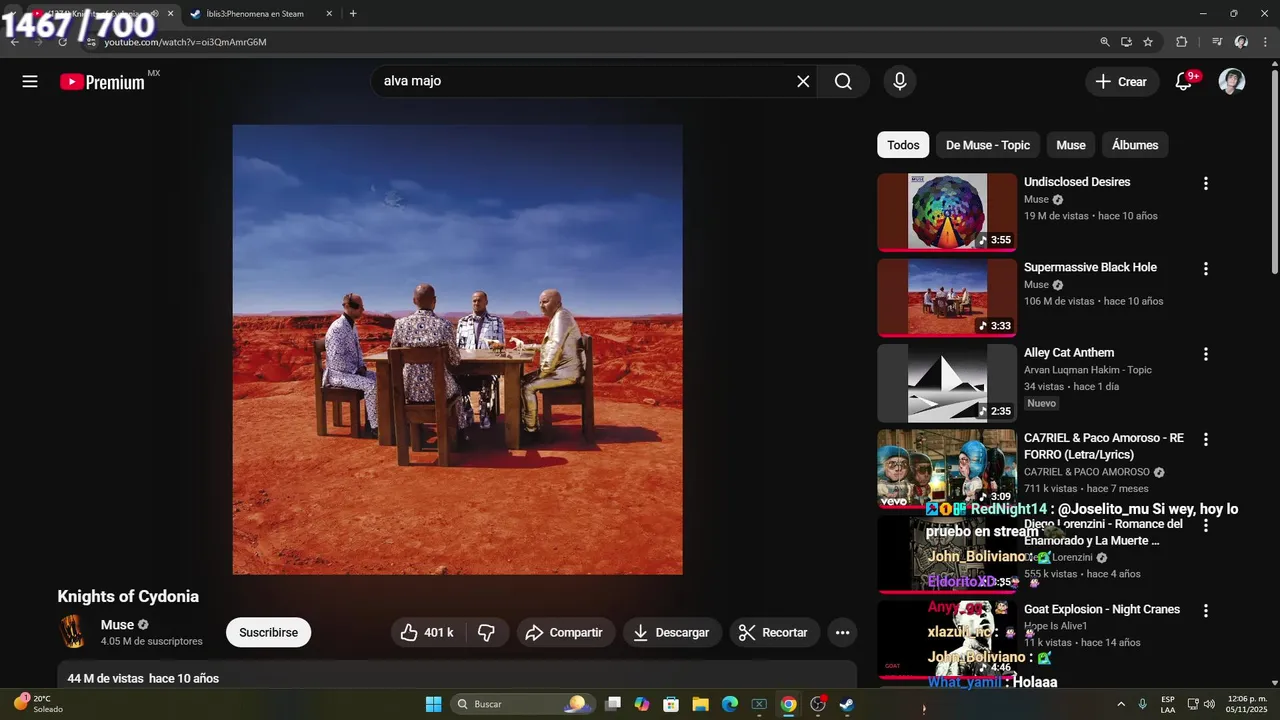This screenshot has height=720, width=1280.
Task: Open the Crear menu
Action: tap(1122, 82)
